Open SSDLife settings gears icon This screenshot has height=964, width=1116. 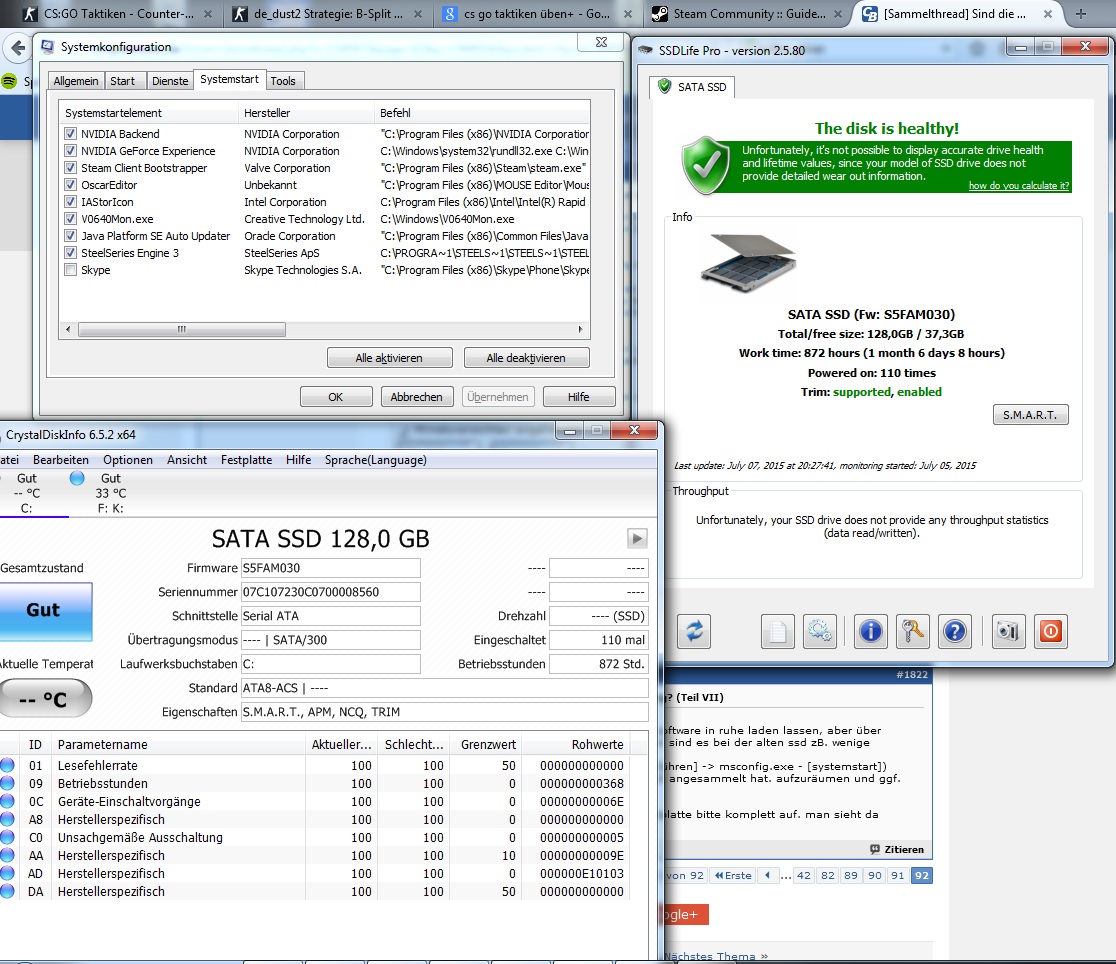coord(820,632)
